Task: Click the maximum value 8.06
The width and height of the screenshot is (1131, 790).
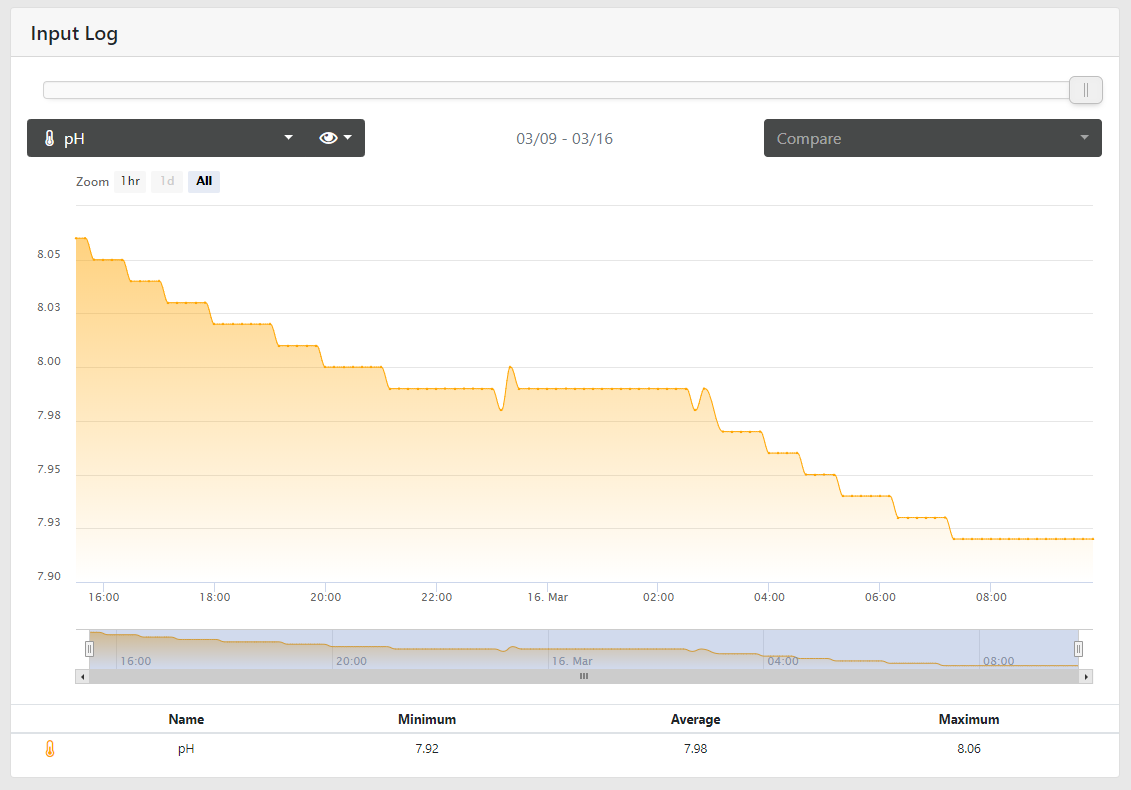Action: [969, 749]
